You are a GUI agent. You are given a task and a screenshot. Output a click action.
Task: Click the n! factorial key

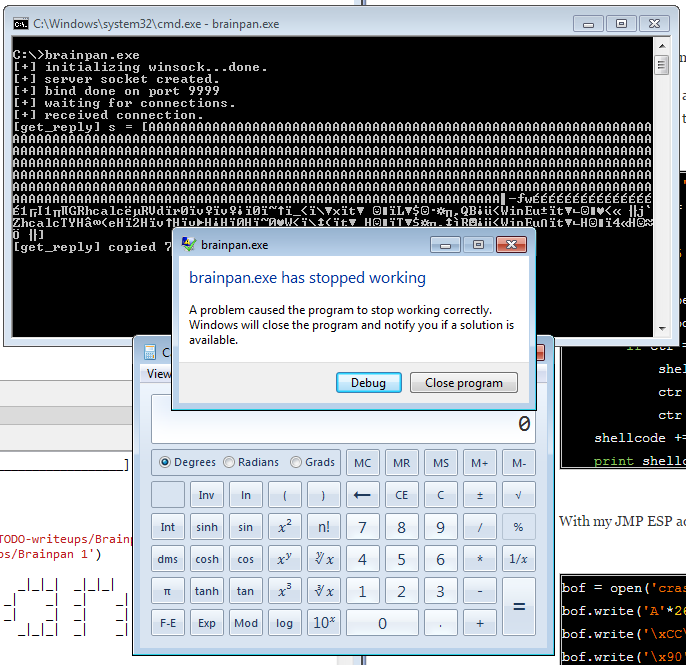tap(323, 527)
